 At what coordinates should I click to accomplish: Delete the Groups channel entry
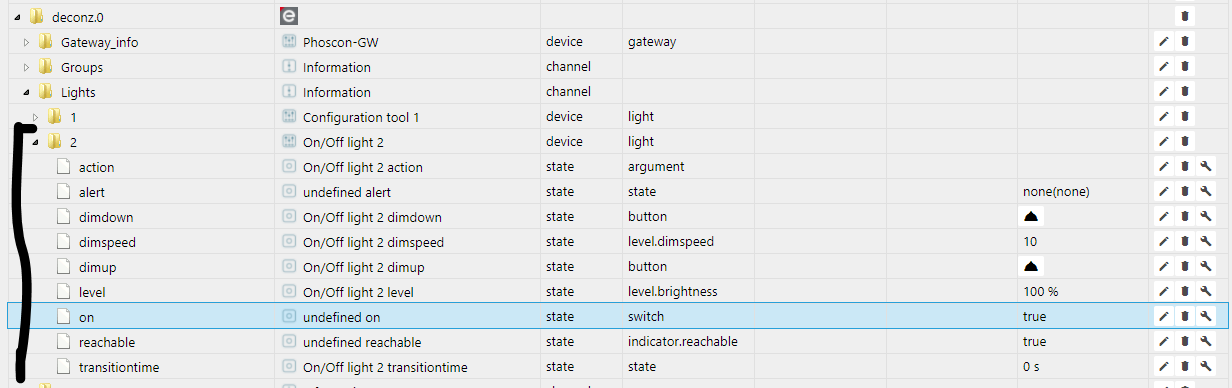[x=1185, y=67]
